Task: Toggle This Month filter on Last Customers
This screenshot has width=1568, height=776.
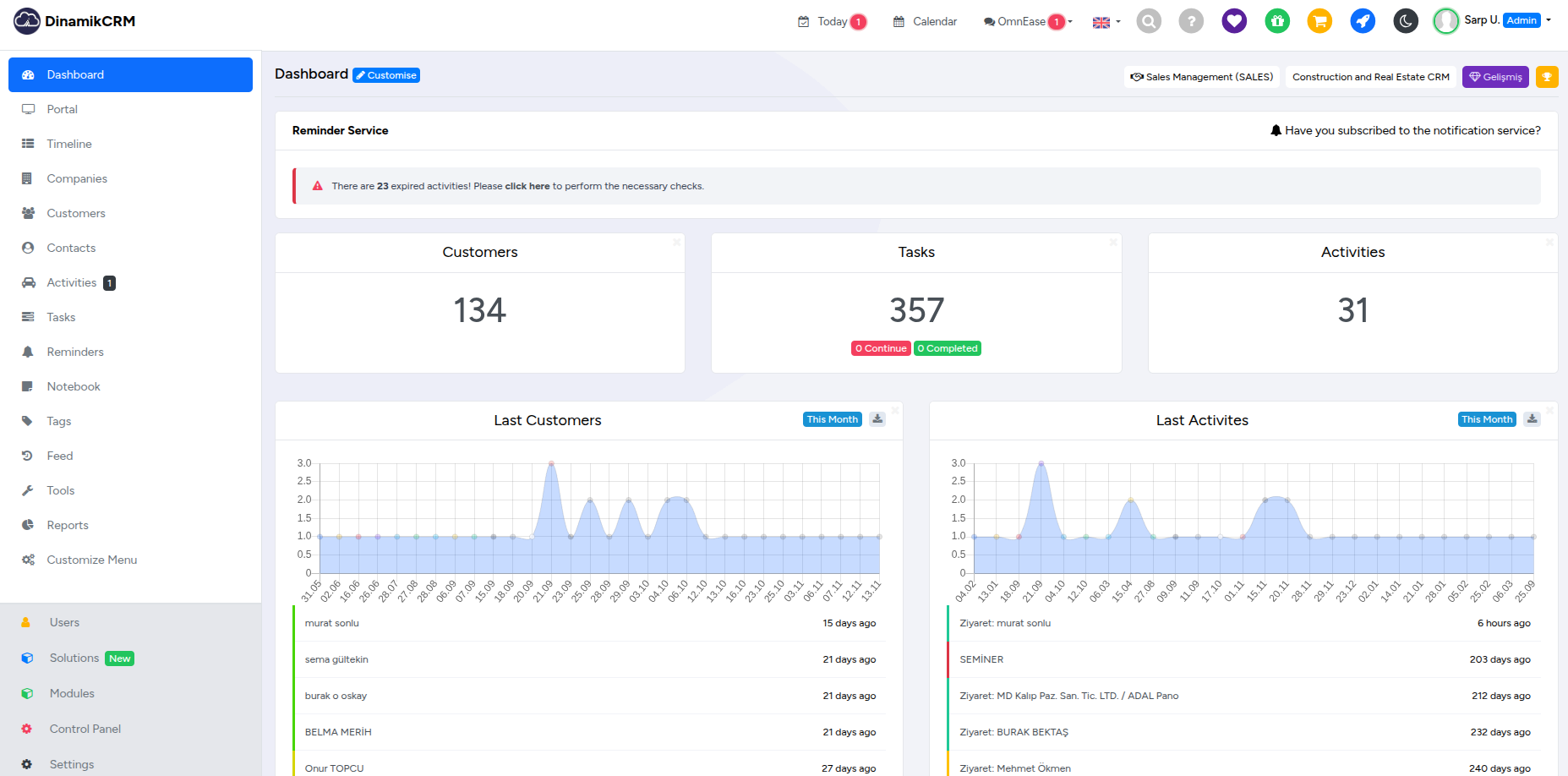Action: tap(832, 419)
